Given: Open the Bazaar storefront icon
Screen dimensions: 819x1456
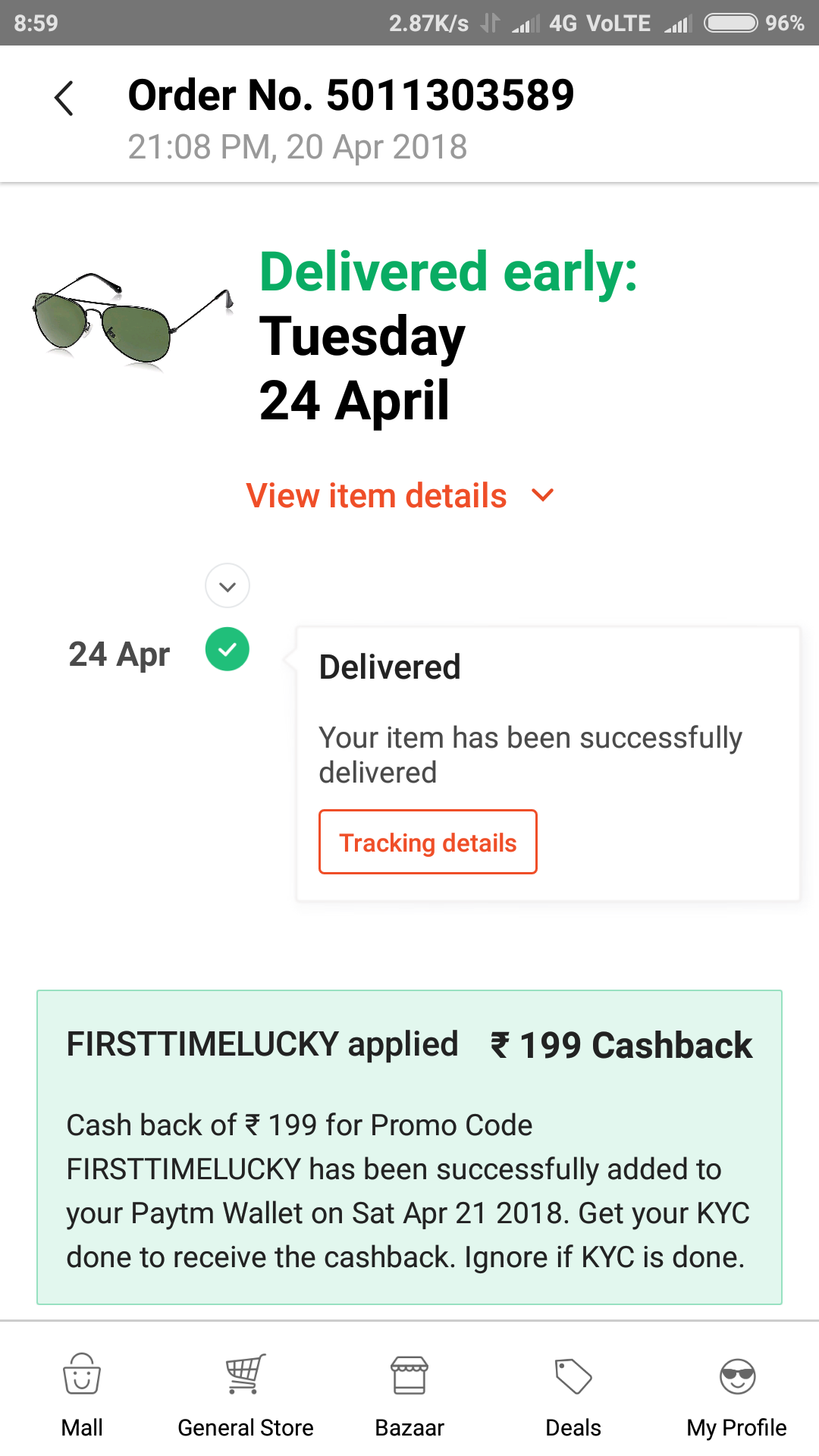Looking at the screenshot, I should tap(409, 1375).
